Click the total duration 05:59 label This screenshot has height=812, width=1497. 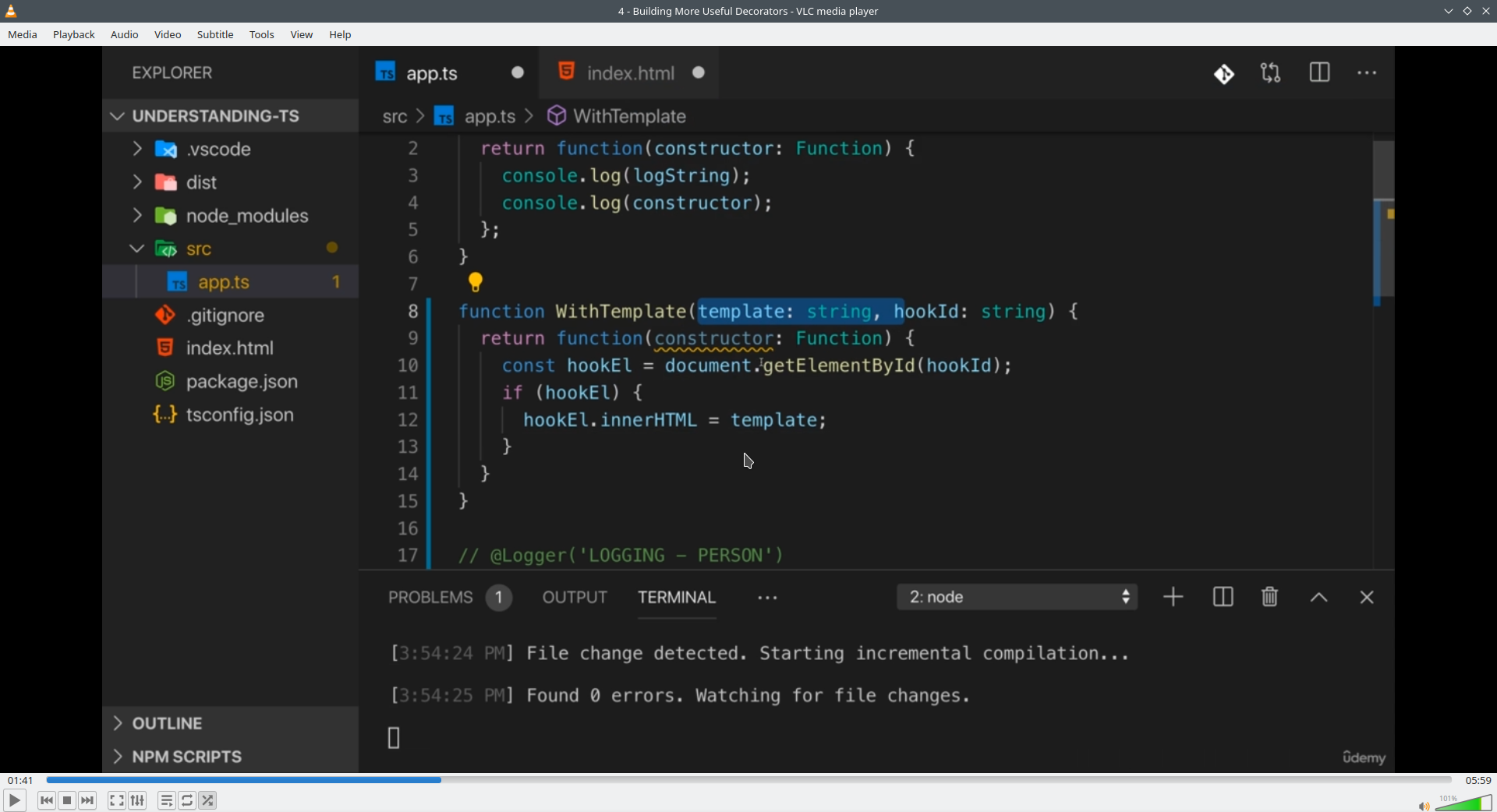tap(1478, 780)
